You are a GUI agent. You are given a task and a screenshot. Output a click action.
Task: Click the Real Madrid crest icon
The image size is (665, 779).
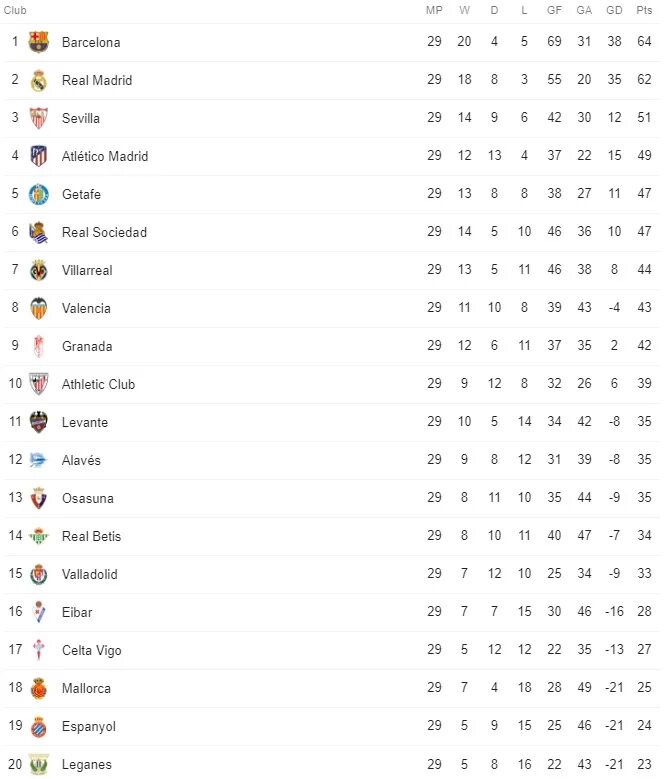click(38, 80)
